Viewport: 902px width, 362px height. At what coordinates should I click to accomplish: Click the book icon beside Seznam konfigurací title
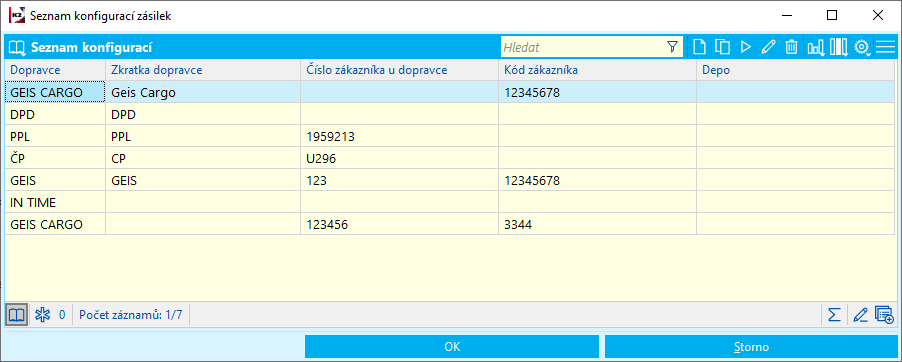tap(17, 48)
